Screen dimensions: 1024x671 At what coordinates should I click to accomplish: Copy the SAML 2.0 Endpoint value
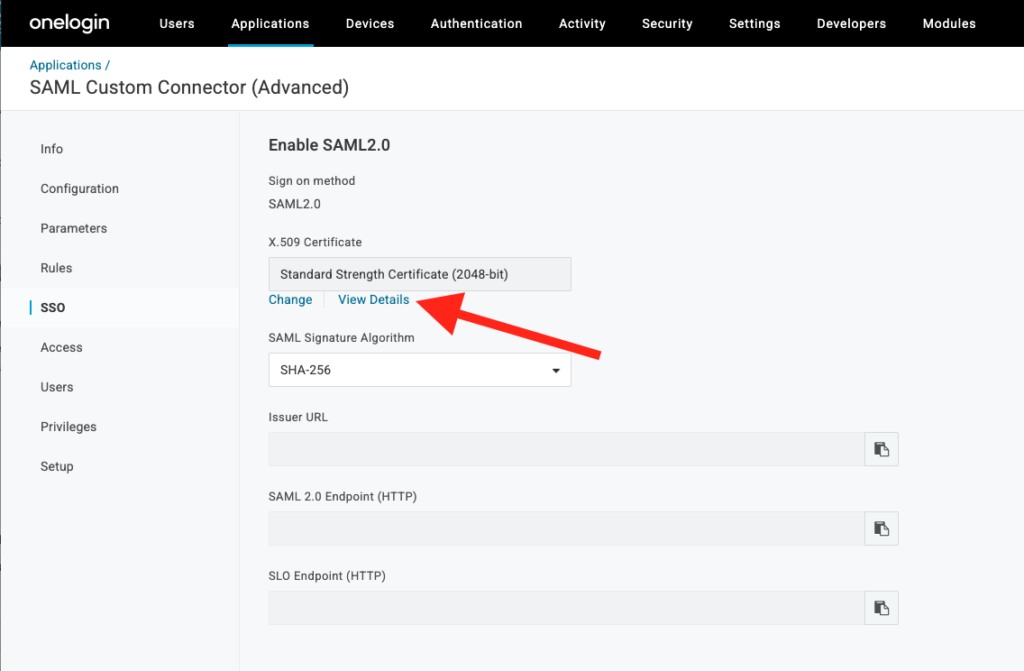tap(881, 528)
